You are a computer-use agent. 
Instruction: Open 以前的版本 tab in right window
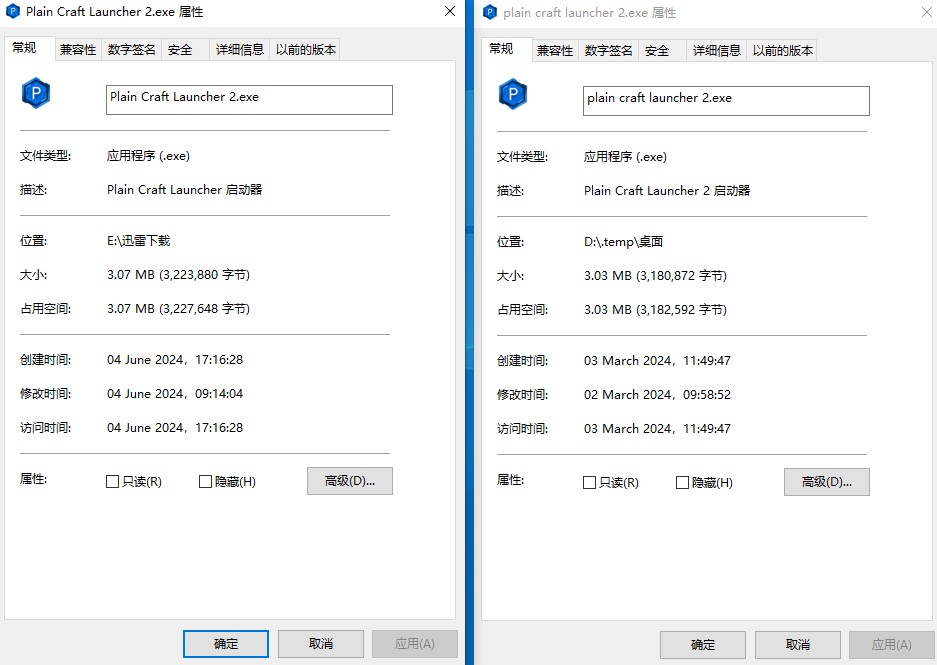(782, 51)
